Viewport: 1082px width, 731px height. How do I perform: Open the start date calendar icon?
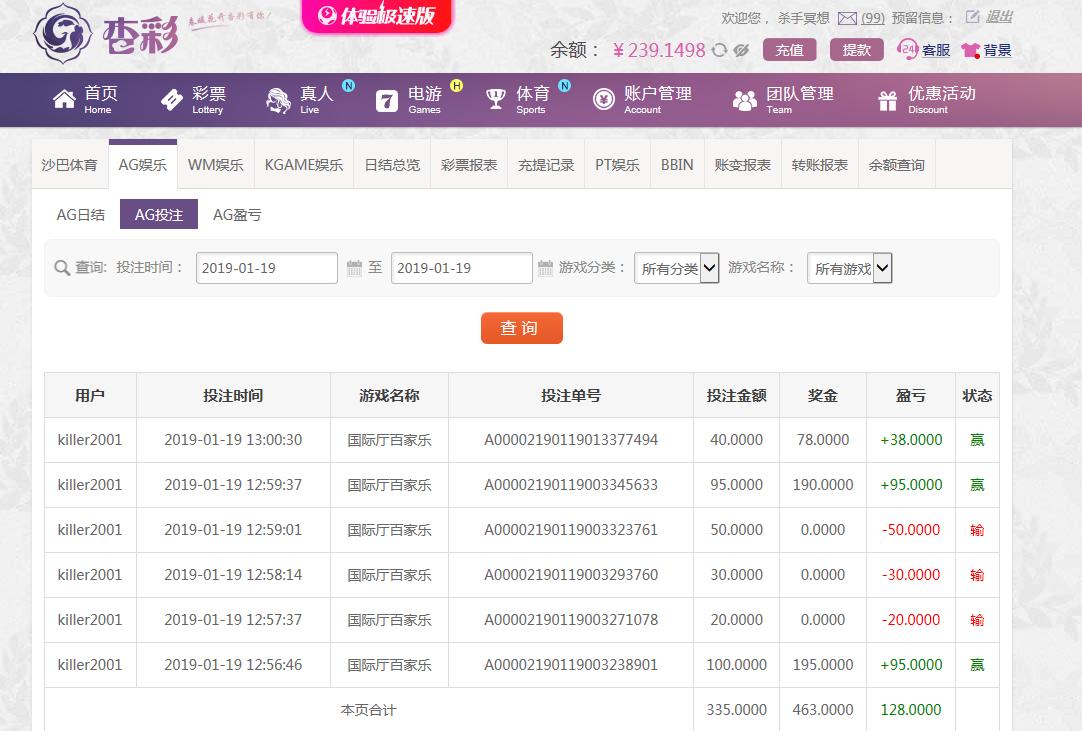tap(354, 268)
